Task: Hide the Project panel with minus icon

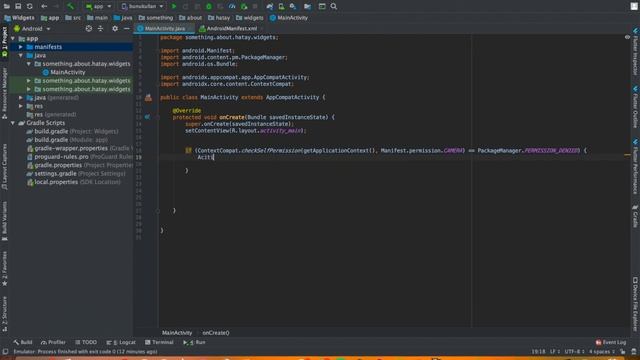Action: coord(127,29)
